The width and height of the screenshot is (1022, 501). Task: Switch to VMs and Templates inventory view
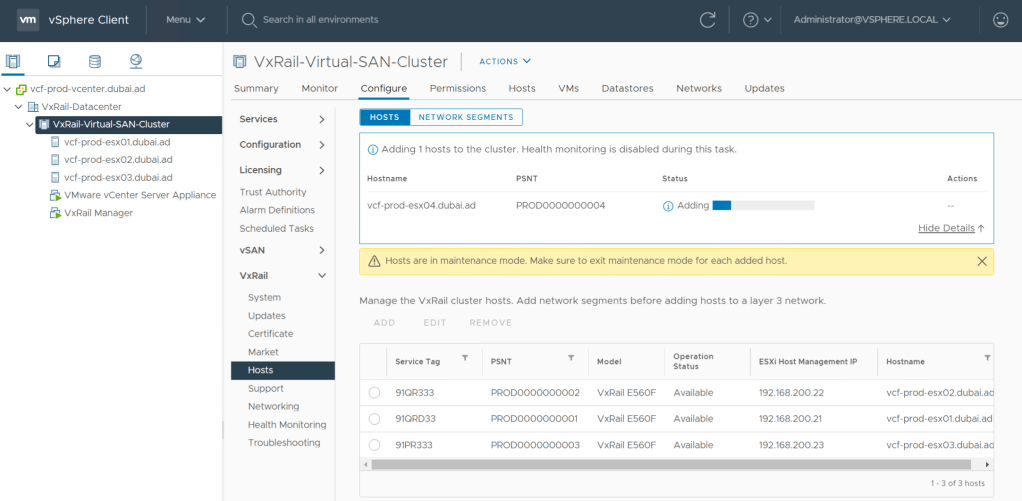coord(54,62)
